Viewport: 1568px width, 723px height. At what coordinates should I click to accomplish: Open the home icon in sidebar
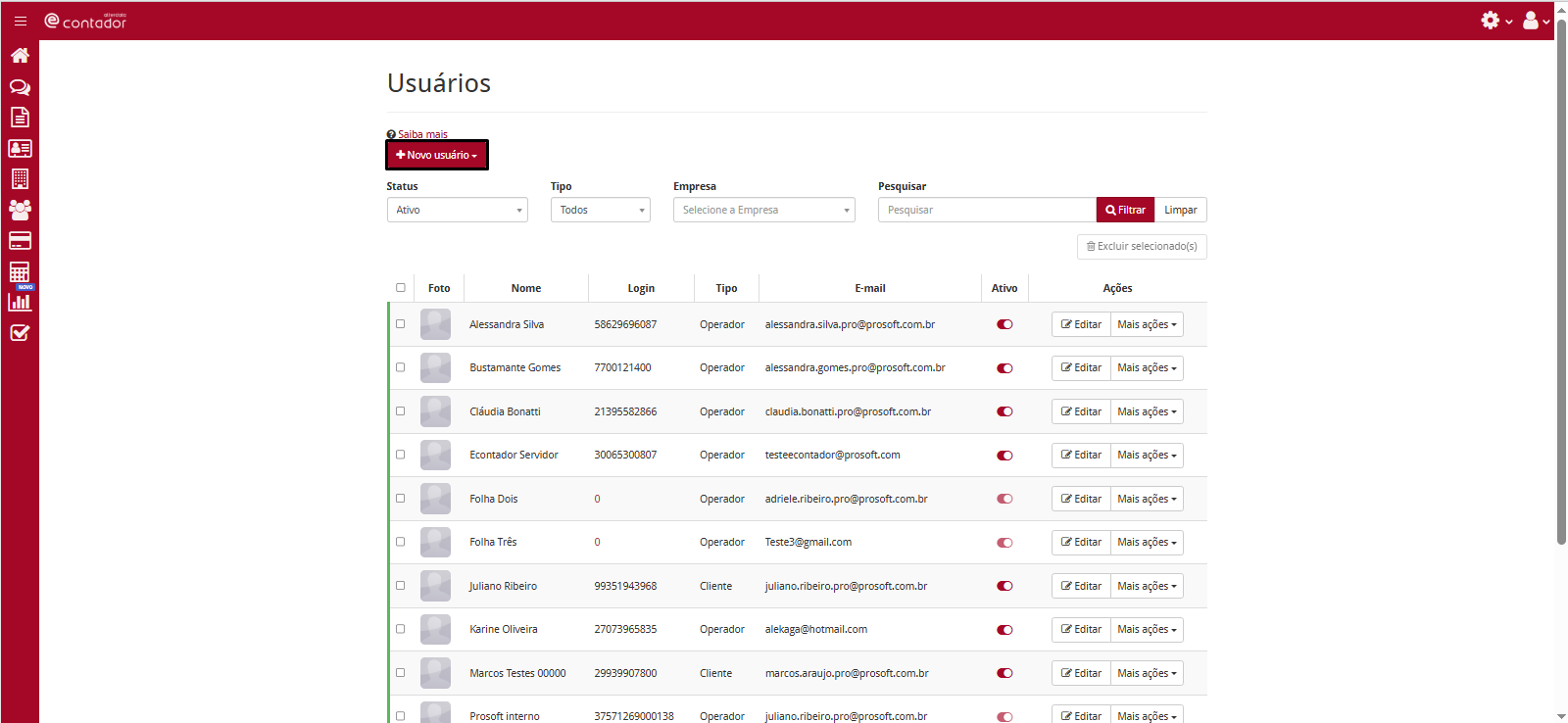[20, 56]
